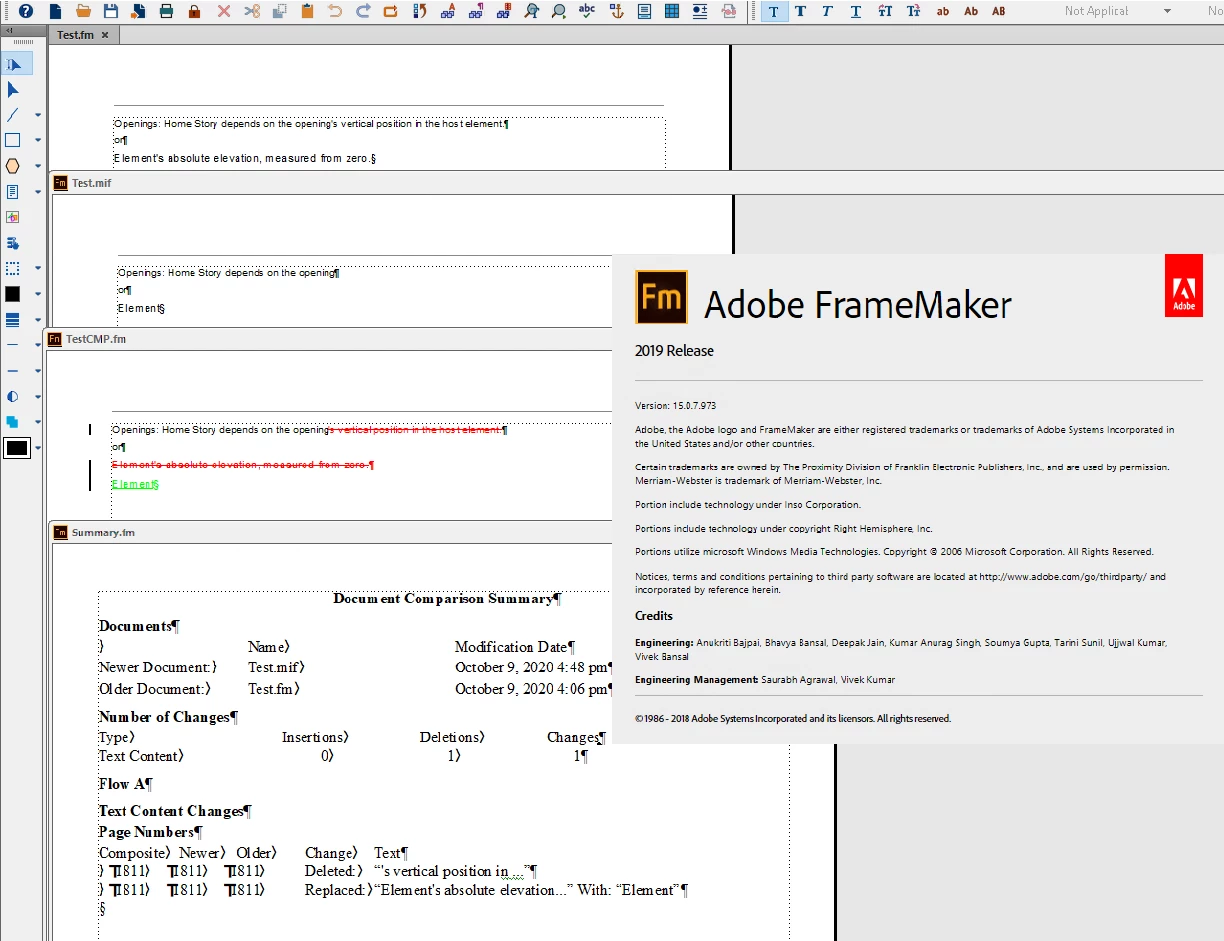The width and height of the screenshot is (1224, 941).
Task: Click the overlapping cyan squares overprint icon
Action: (13, 422)
